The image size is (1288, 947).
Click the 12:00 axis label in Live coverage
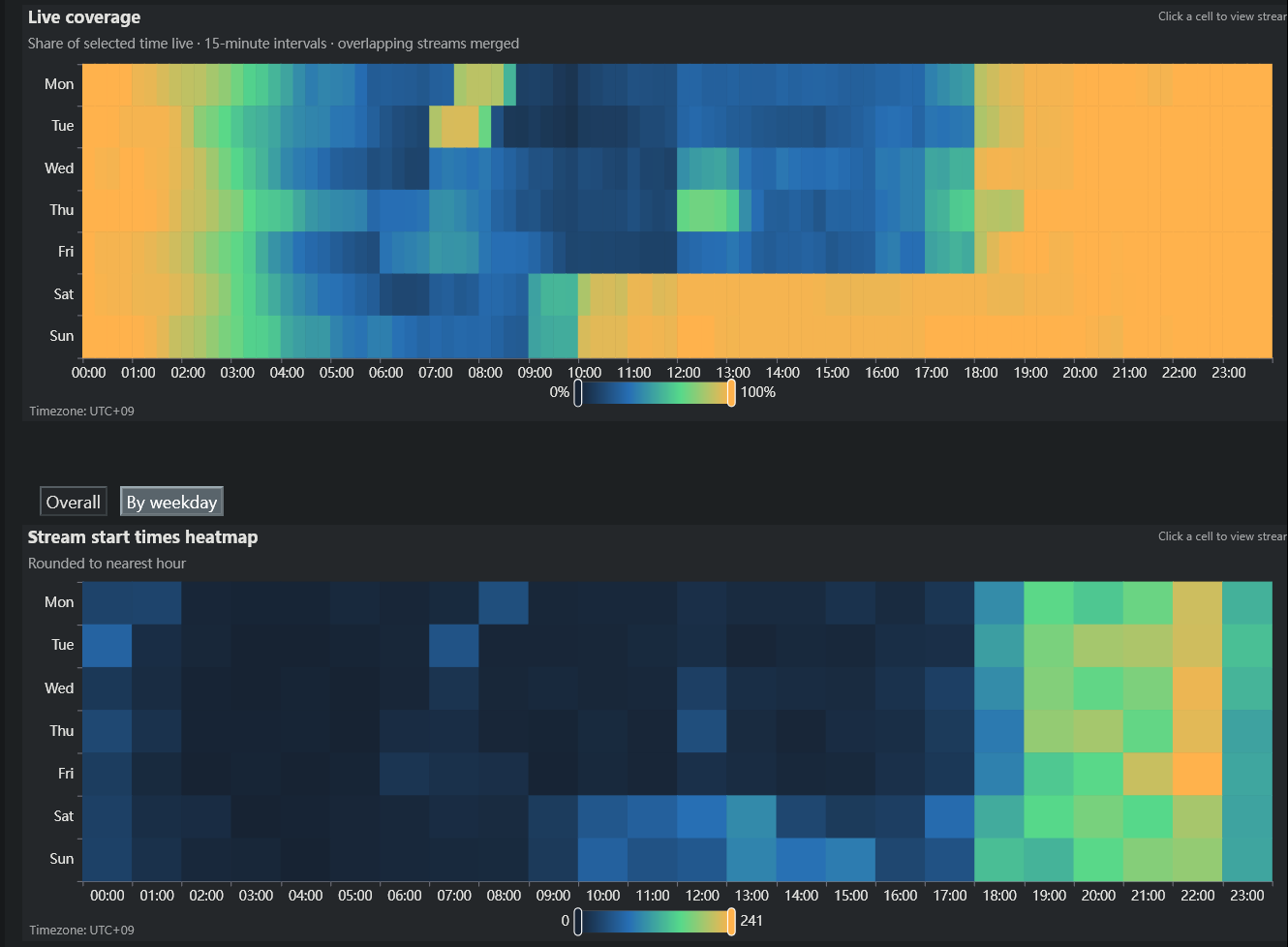pyautogui.click(x=684, y=373)
